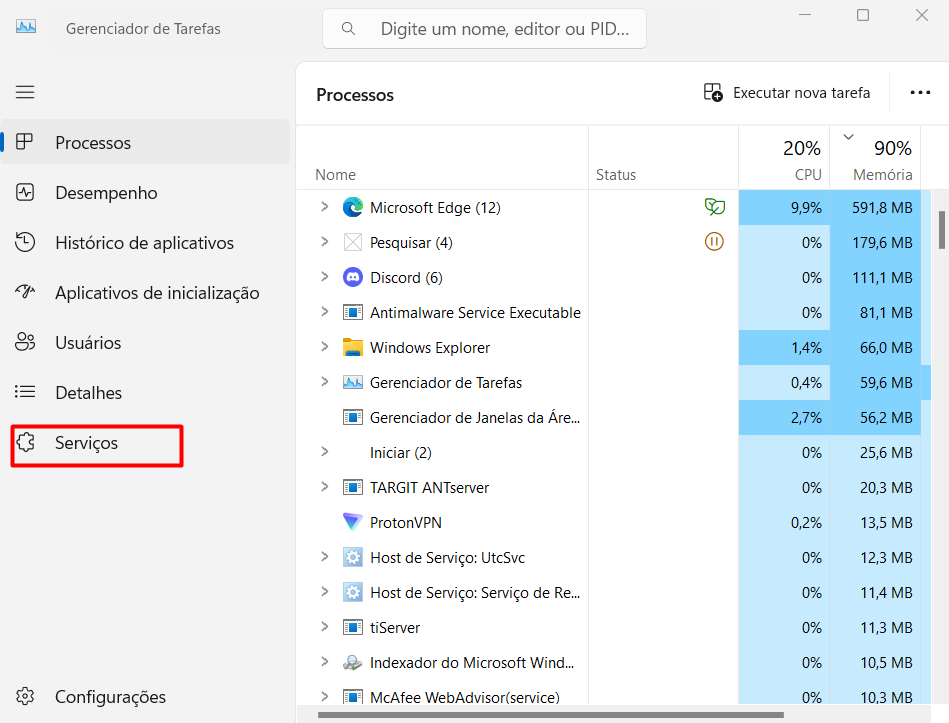Click the Host de Serviço: UtcSvc gear icon
This screenshot has height=723, width=949.
pos(353,557)
